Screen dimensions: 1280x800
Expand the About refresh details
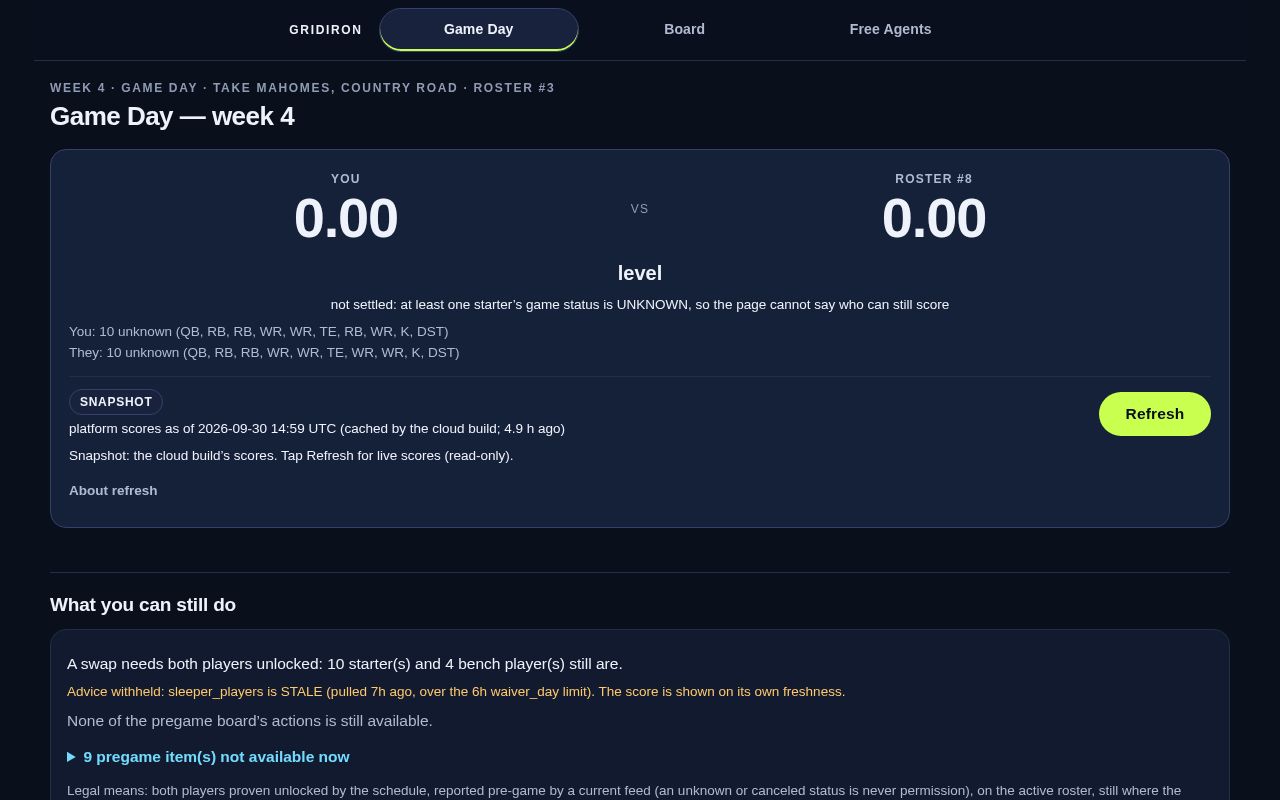pyautogui.click(x=113, y=491)
